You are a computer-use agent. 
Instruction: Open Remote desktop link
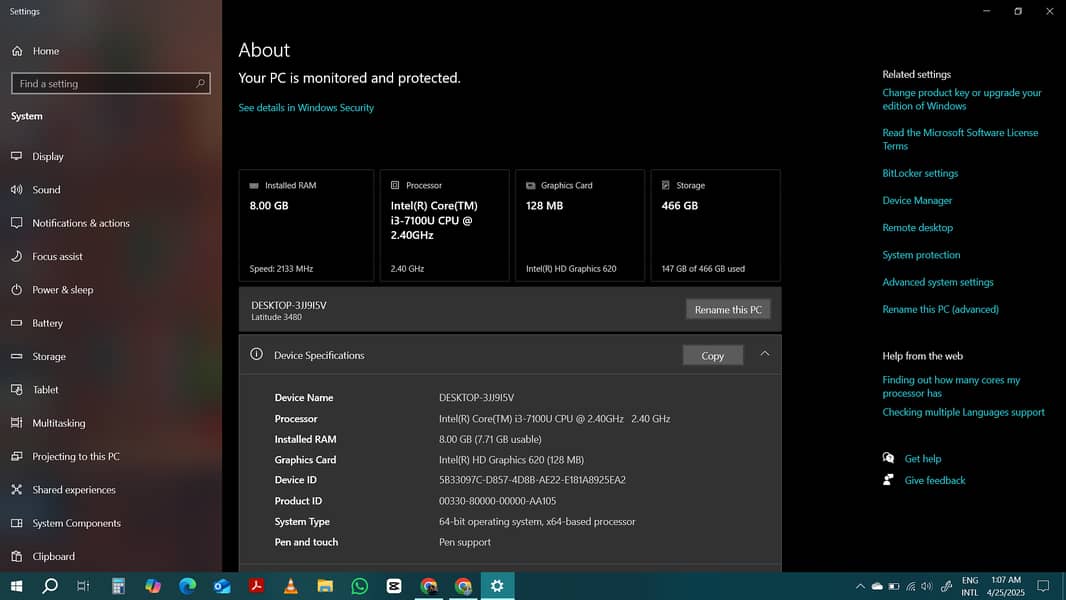(x=917, y=228)
